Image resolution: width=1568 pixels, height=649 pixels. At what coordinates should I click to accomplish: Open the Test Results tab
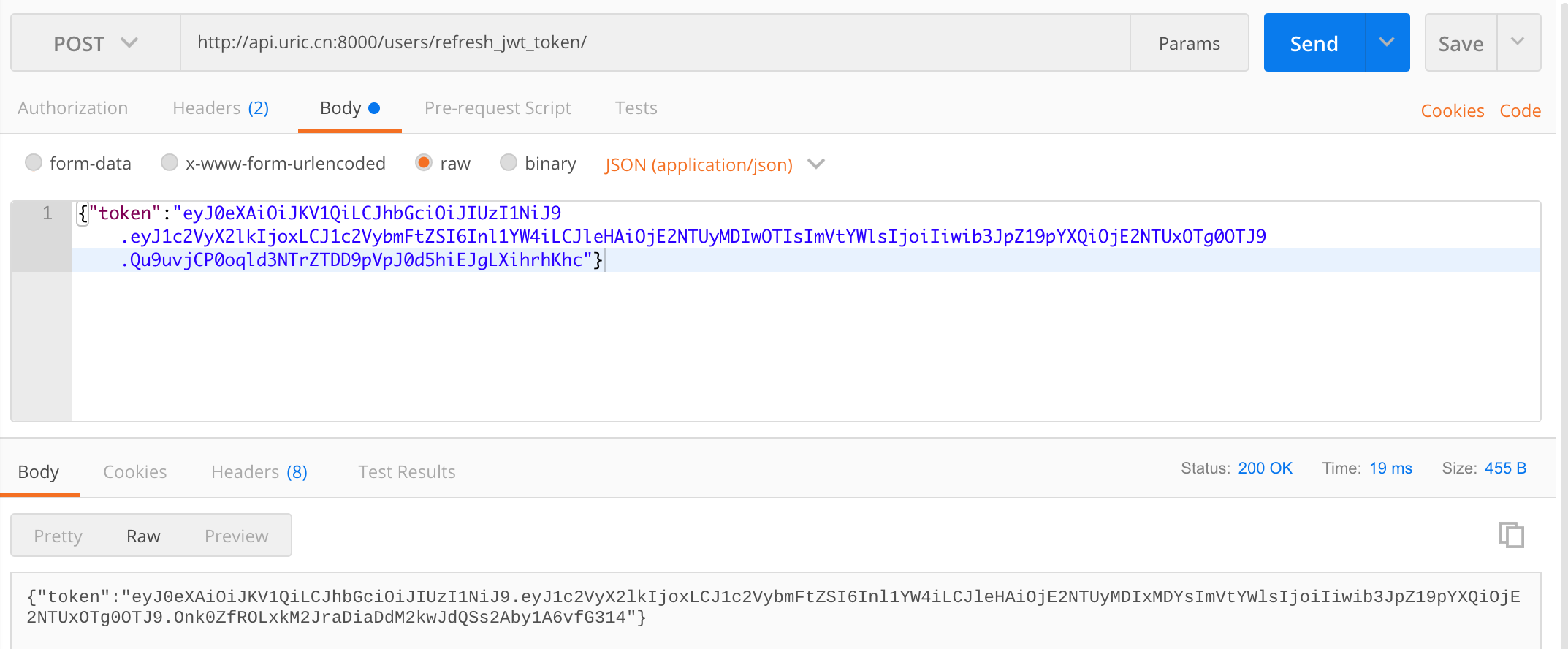407,472
